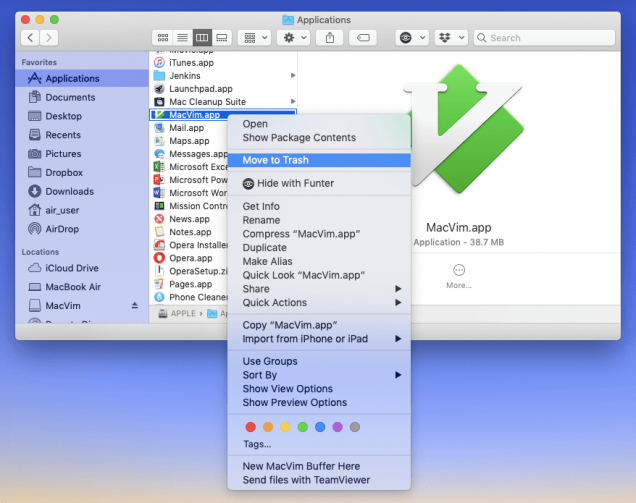
Task: Open the Dropbox sidebar folder
Action: 82,172
